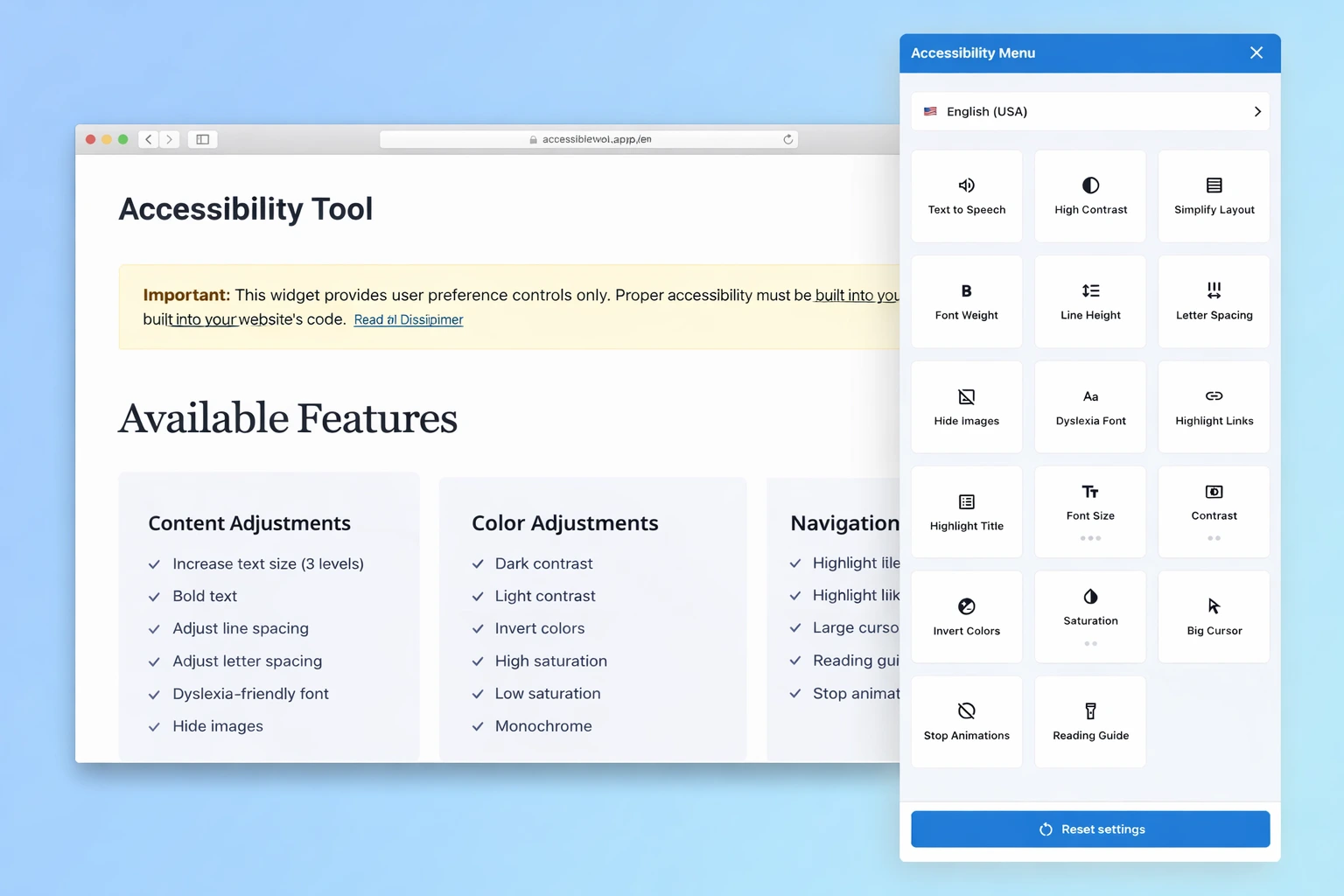Screen dimensions: 1344x896
Task: Click the 'Content Adjustments' card title
Action: 249,523
